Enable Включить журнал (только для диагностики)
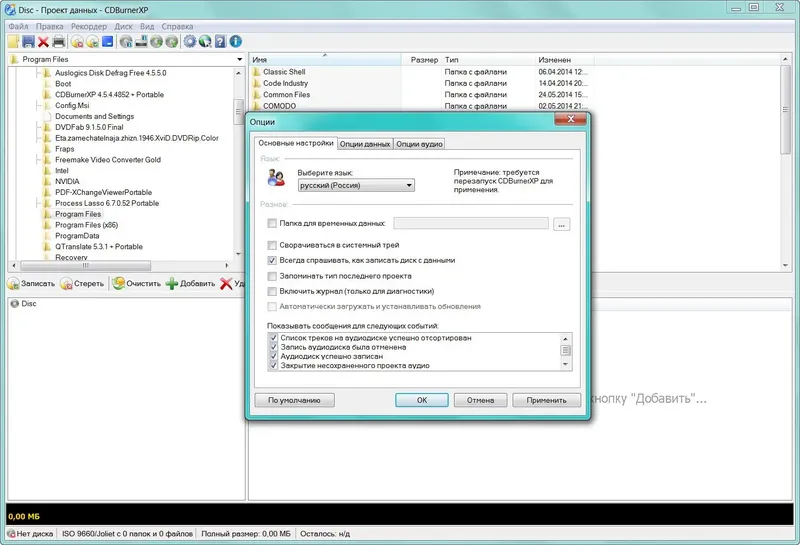800x545 pixels. point(272,291)
